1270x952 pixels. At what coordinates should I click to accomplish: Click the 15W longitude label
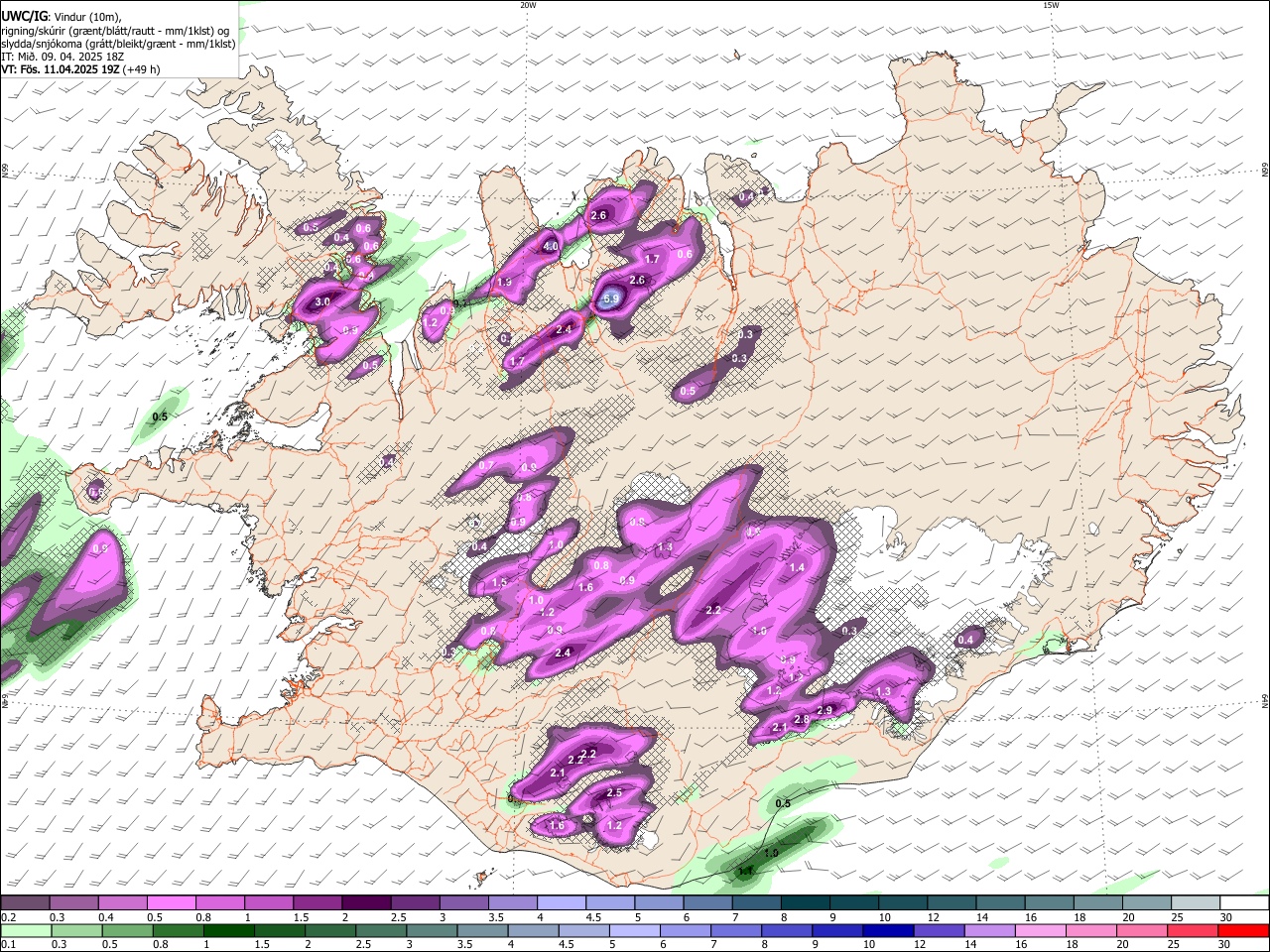tap(1051, 5)
